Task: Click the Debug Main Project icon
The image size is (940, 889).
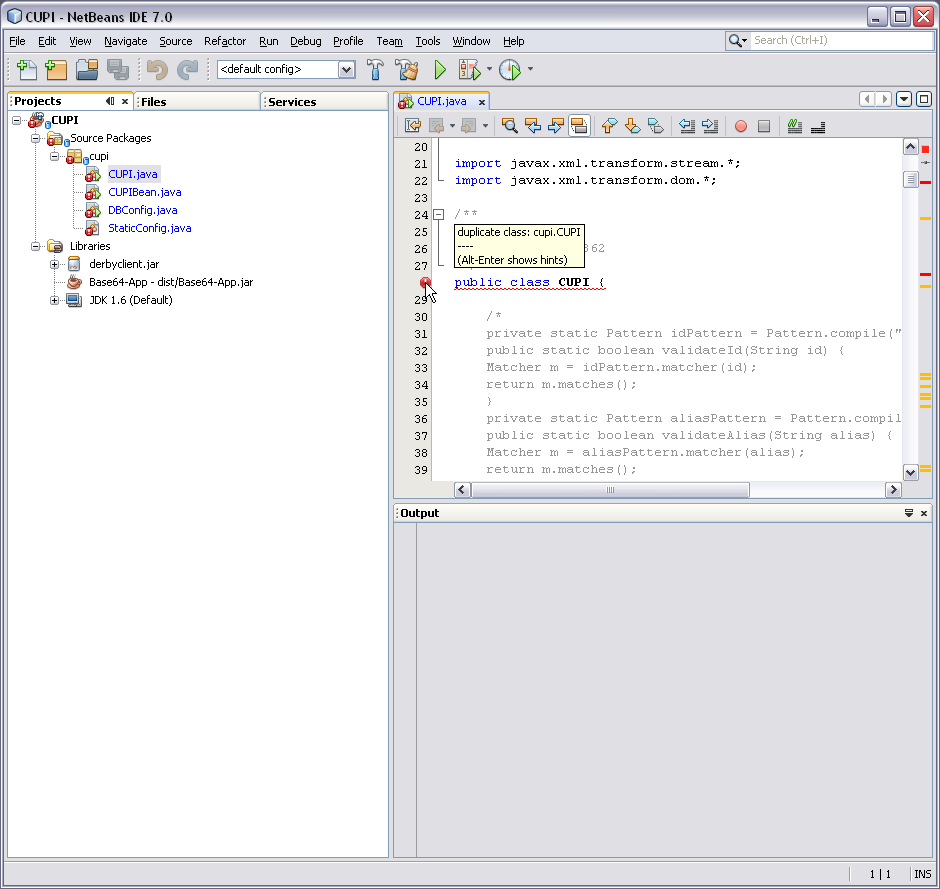Action: click(469, 70)
